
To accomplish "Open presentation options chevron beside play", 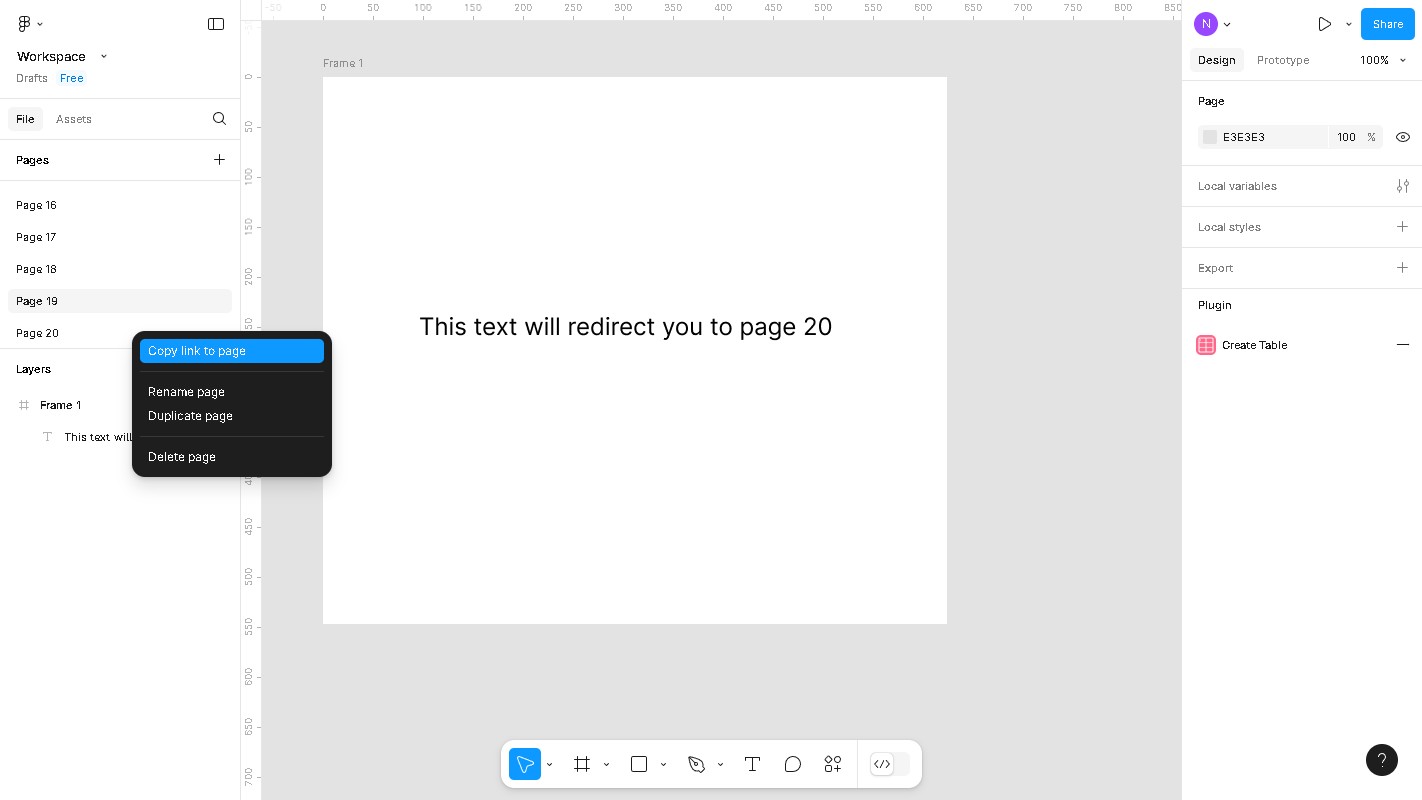I will tap(1349, 24).
